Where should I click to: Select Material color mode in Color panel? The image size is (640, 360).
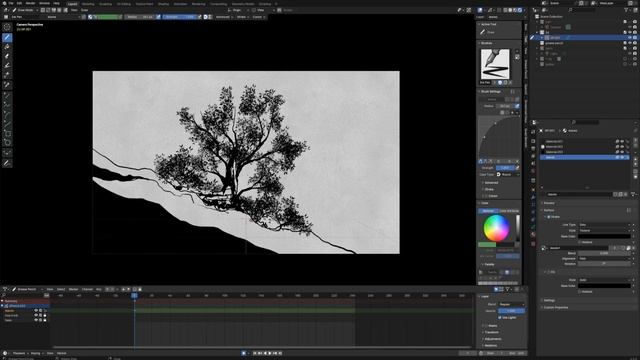(488, 211)
